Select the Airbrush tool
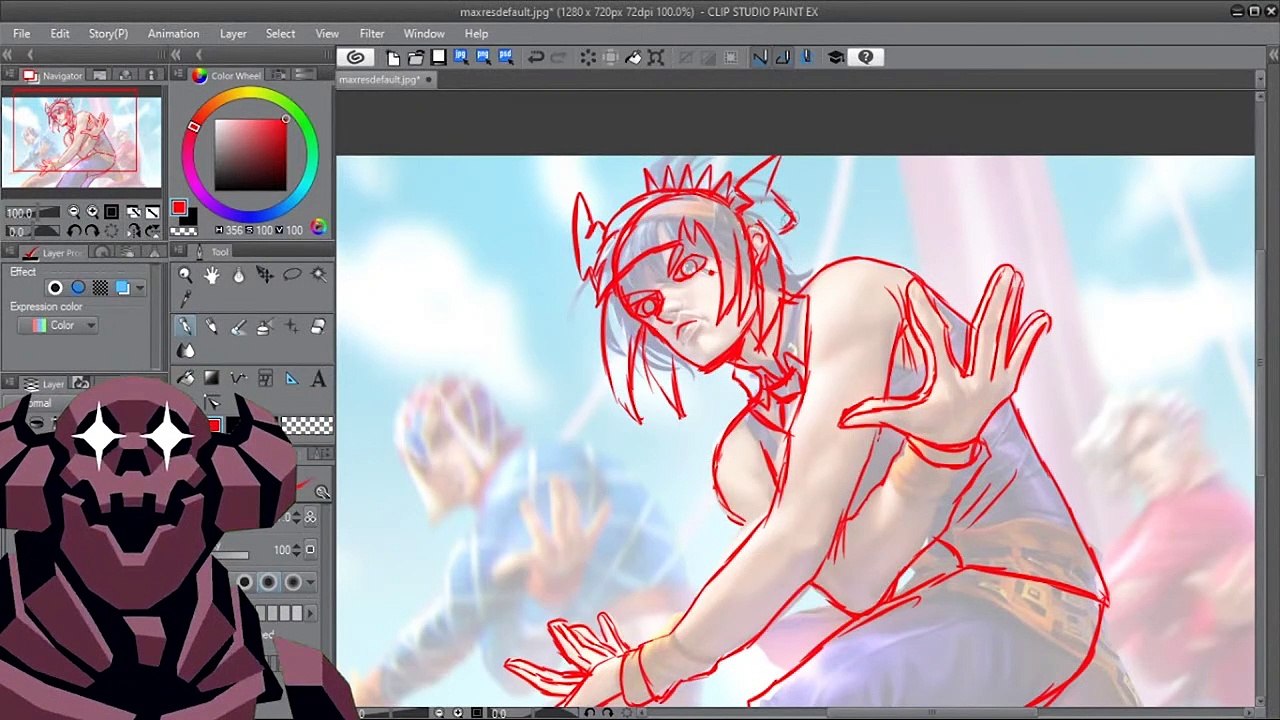The height and width of the screenshot is (720, 1280). point(265,326)
